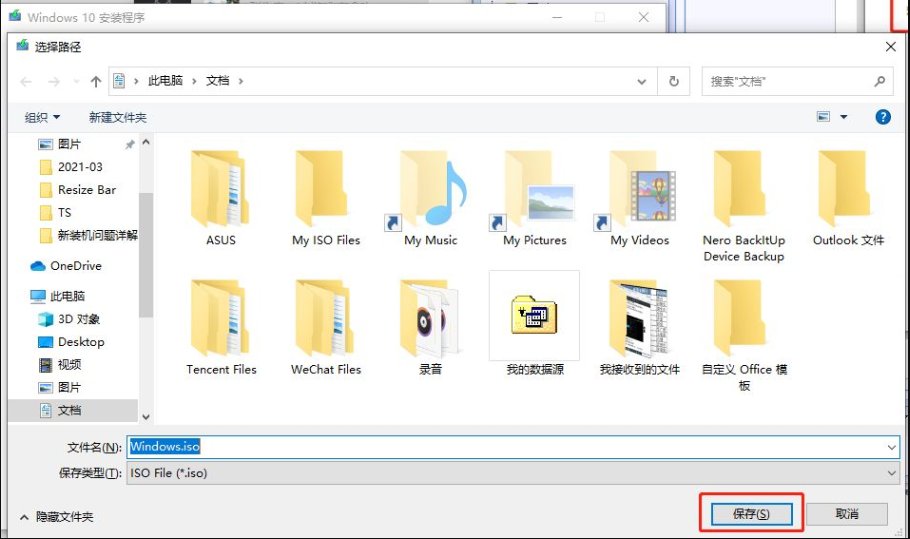Select the My ISO Files folder
The image size is (910, 539).
325,195
